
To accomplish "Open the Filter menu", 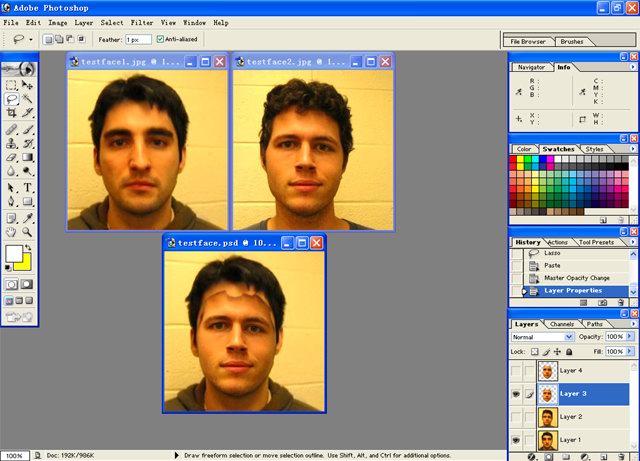I will [141, 21].
